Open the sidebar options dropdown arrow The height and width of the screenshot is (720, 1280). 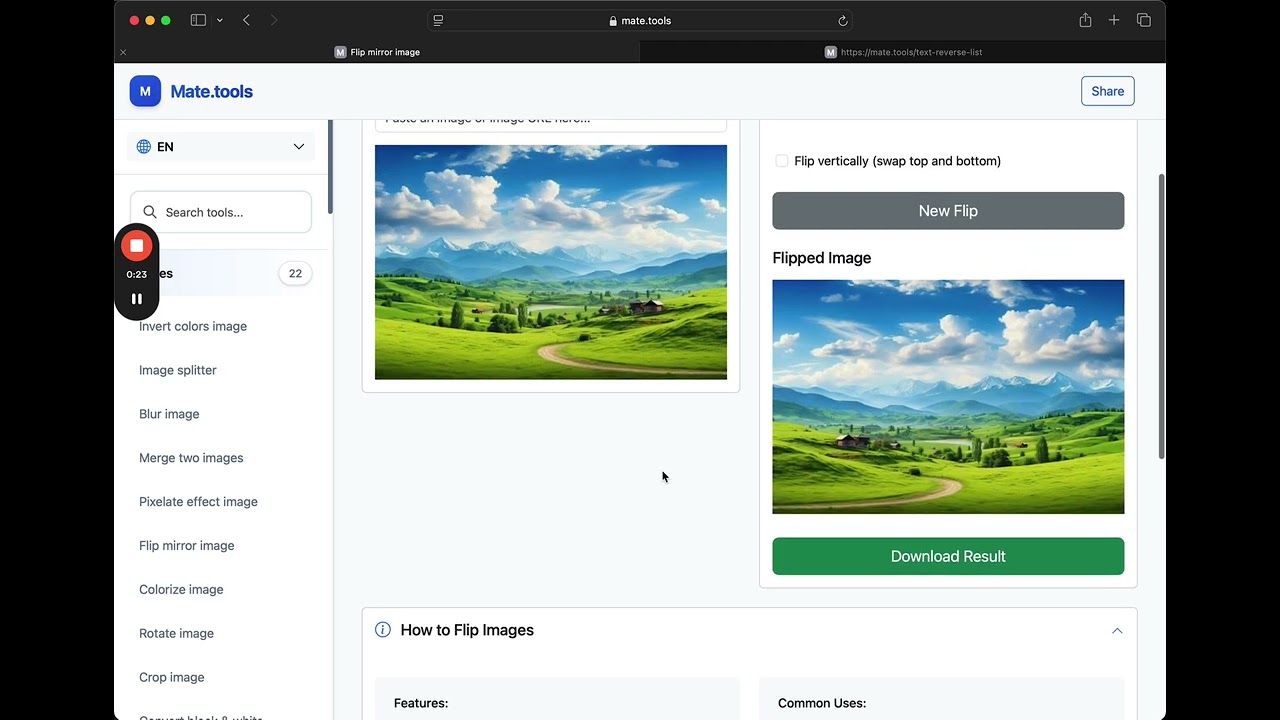click(x=219, y=20)
